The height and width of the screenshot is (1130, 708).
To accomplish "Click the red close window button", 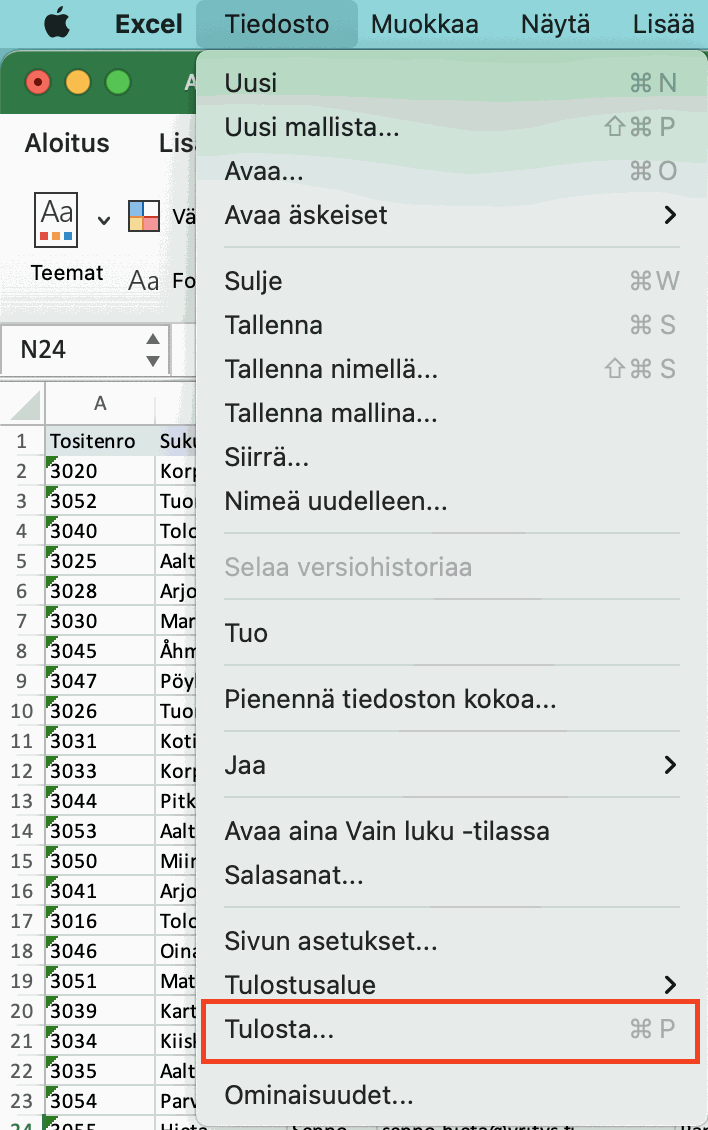I will click(x=37, y=82).
